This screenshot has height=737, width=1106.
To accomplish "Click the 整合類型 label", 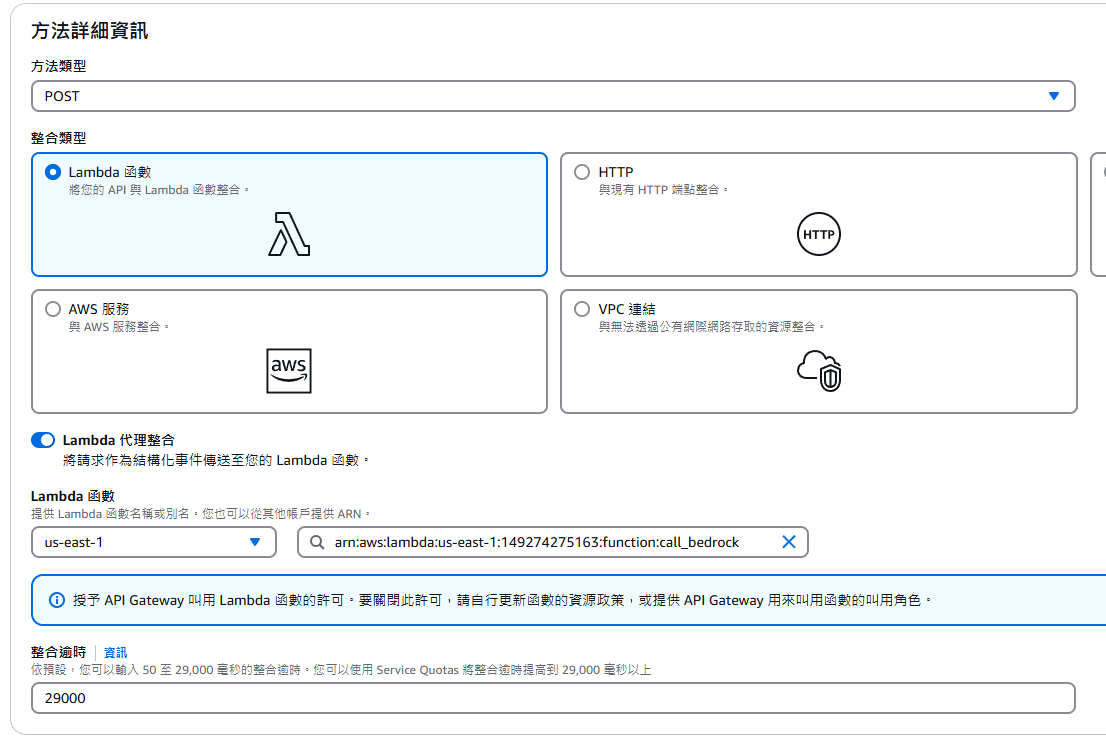I will (x=59, y=138).
